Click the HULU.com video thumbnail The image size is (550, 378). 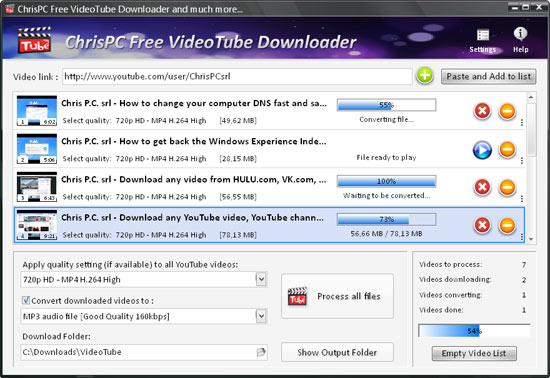[x=37, y=187]
